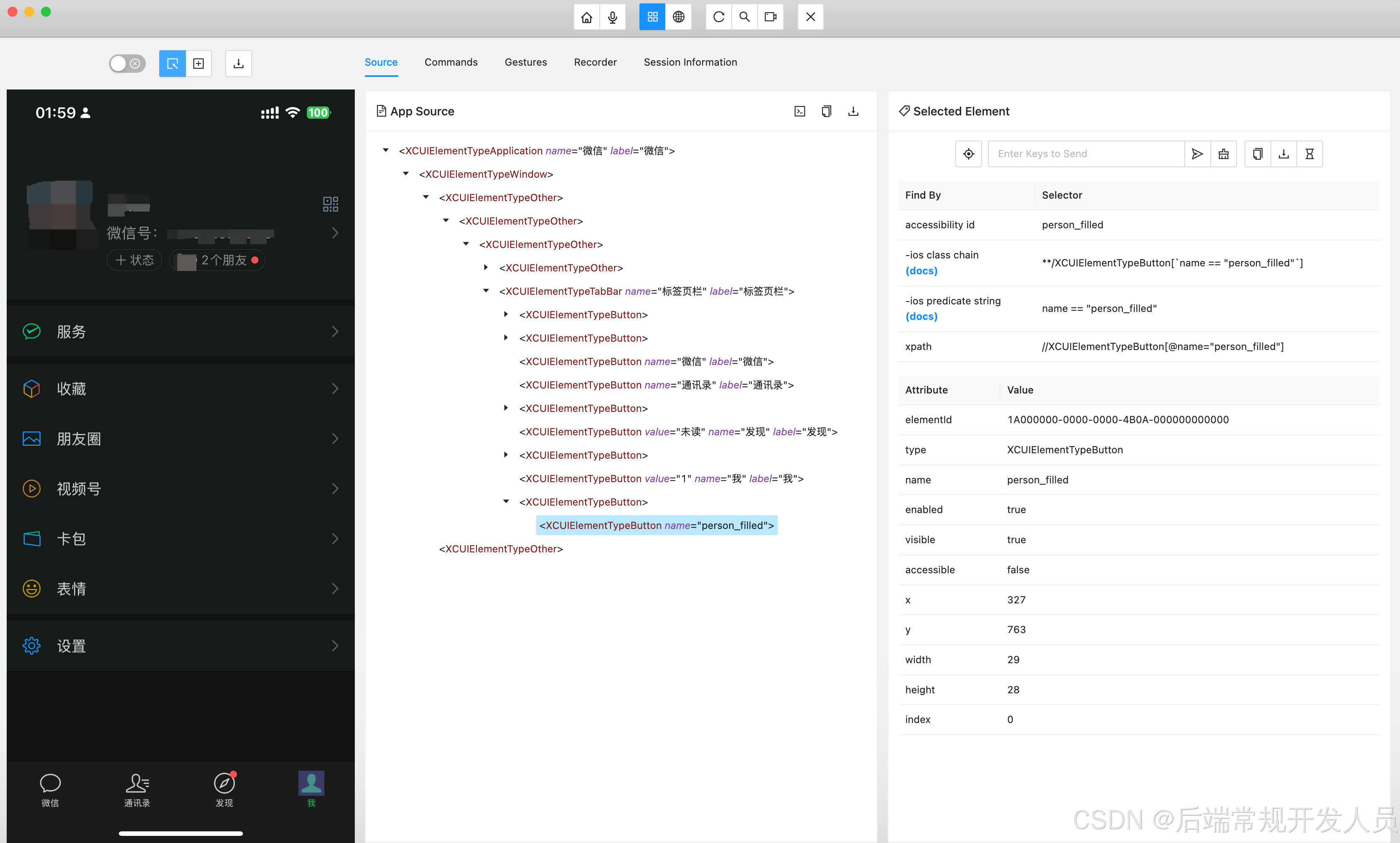Click the docs link under -ios predicate string
This screenshot has width=1400, height=843.
click(x=921, y=317)
